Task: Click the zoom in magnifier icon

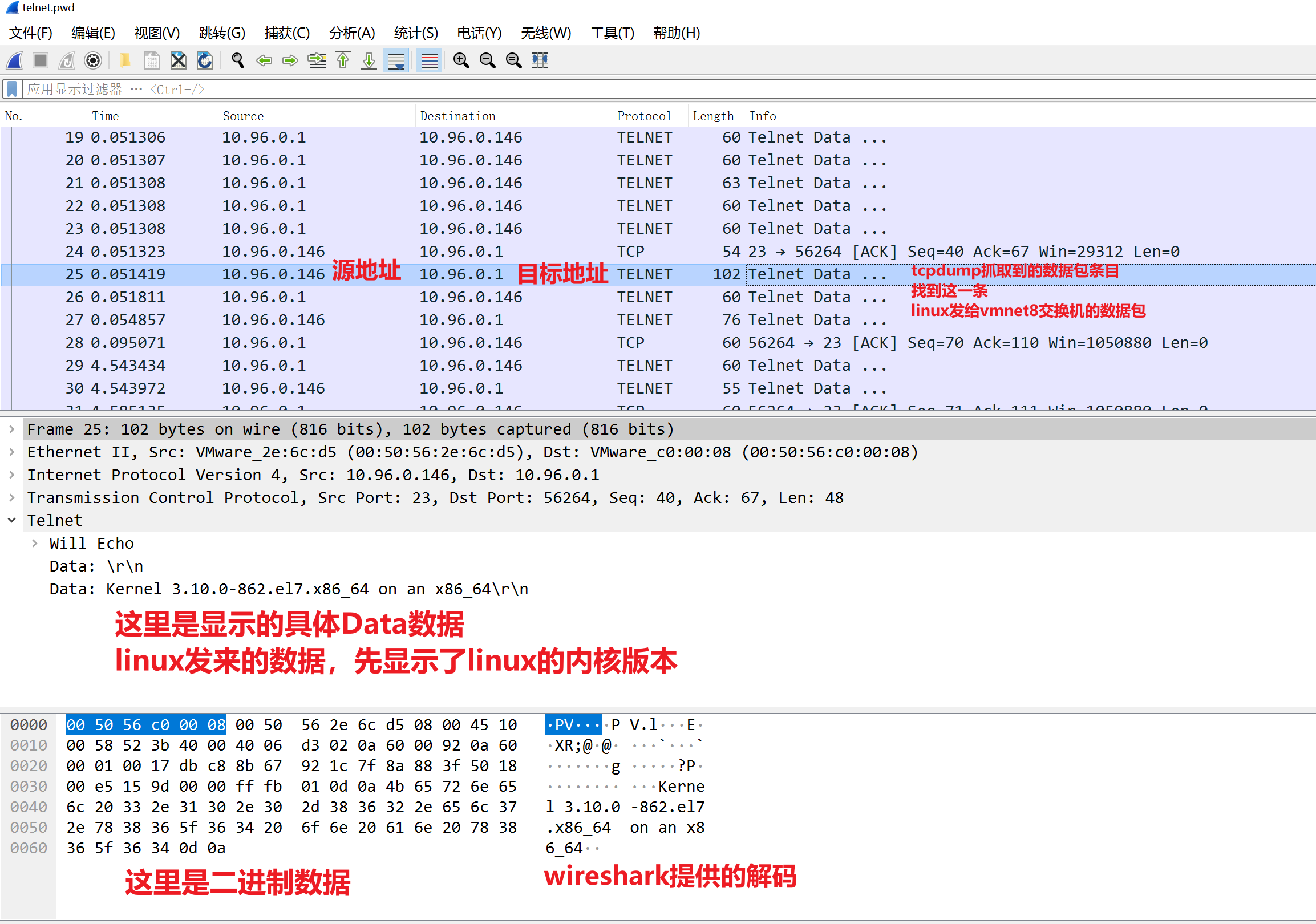Action: pyautogui.click(x=461, y=60)
